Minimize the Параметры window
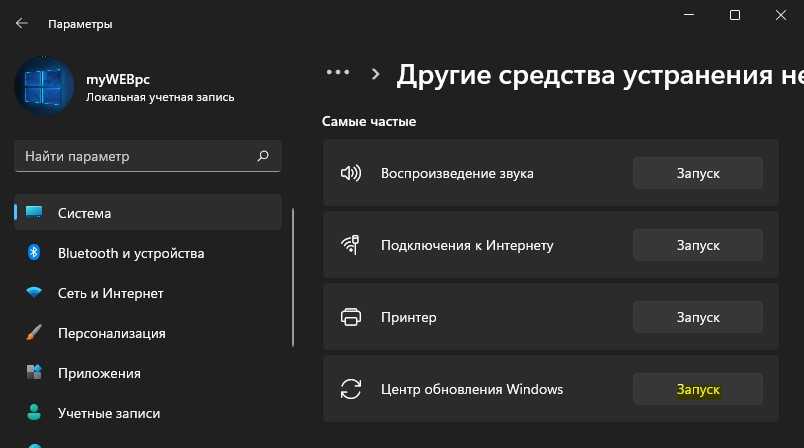Screen dimensions: 804x448 tap(689, 15)
